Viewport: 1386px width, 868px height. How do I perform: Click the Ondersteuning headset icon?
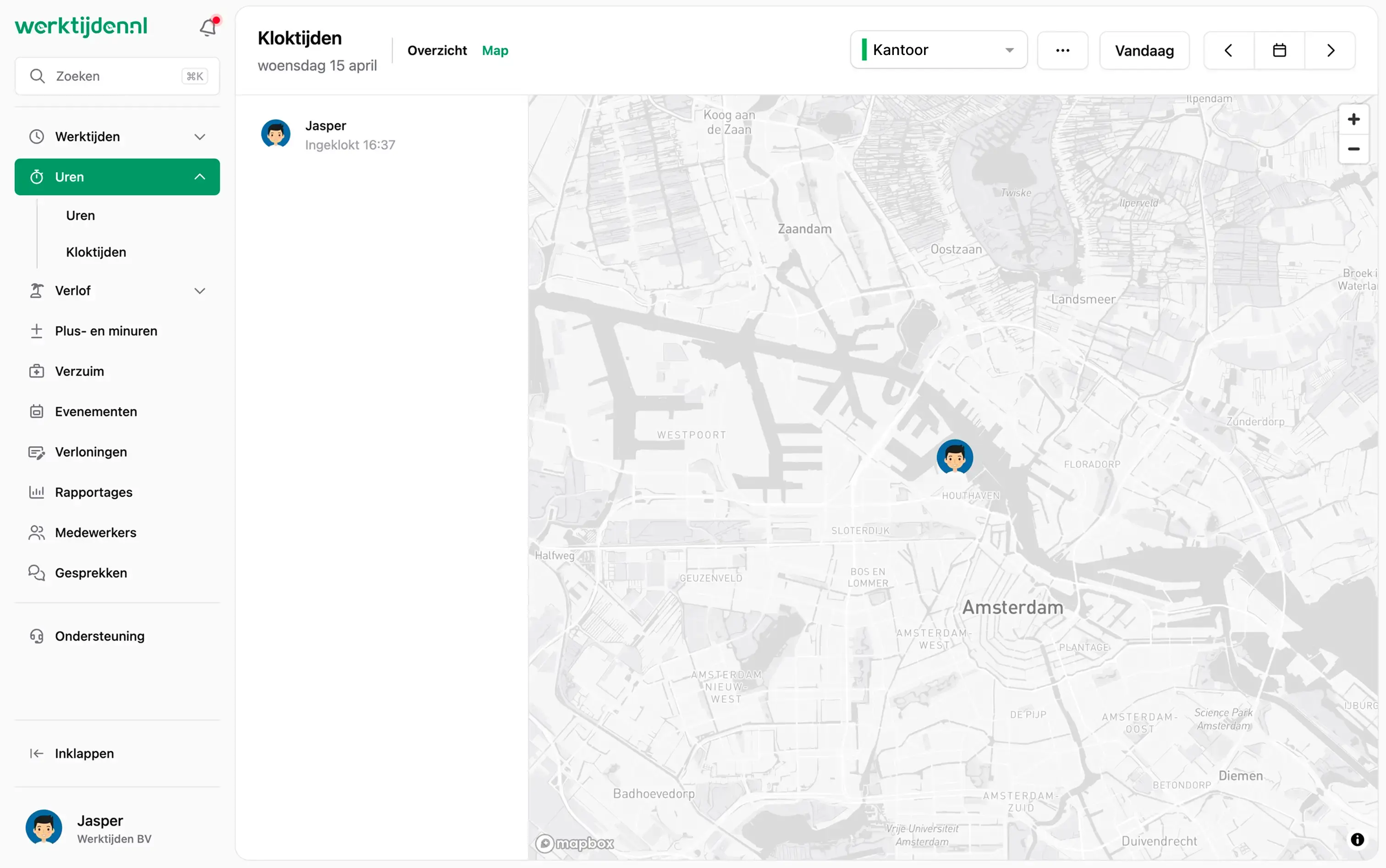tap(36, 636)
